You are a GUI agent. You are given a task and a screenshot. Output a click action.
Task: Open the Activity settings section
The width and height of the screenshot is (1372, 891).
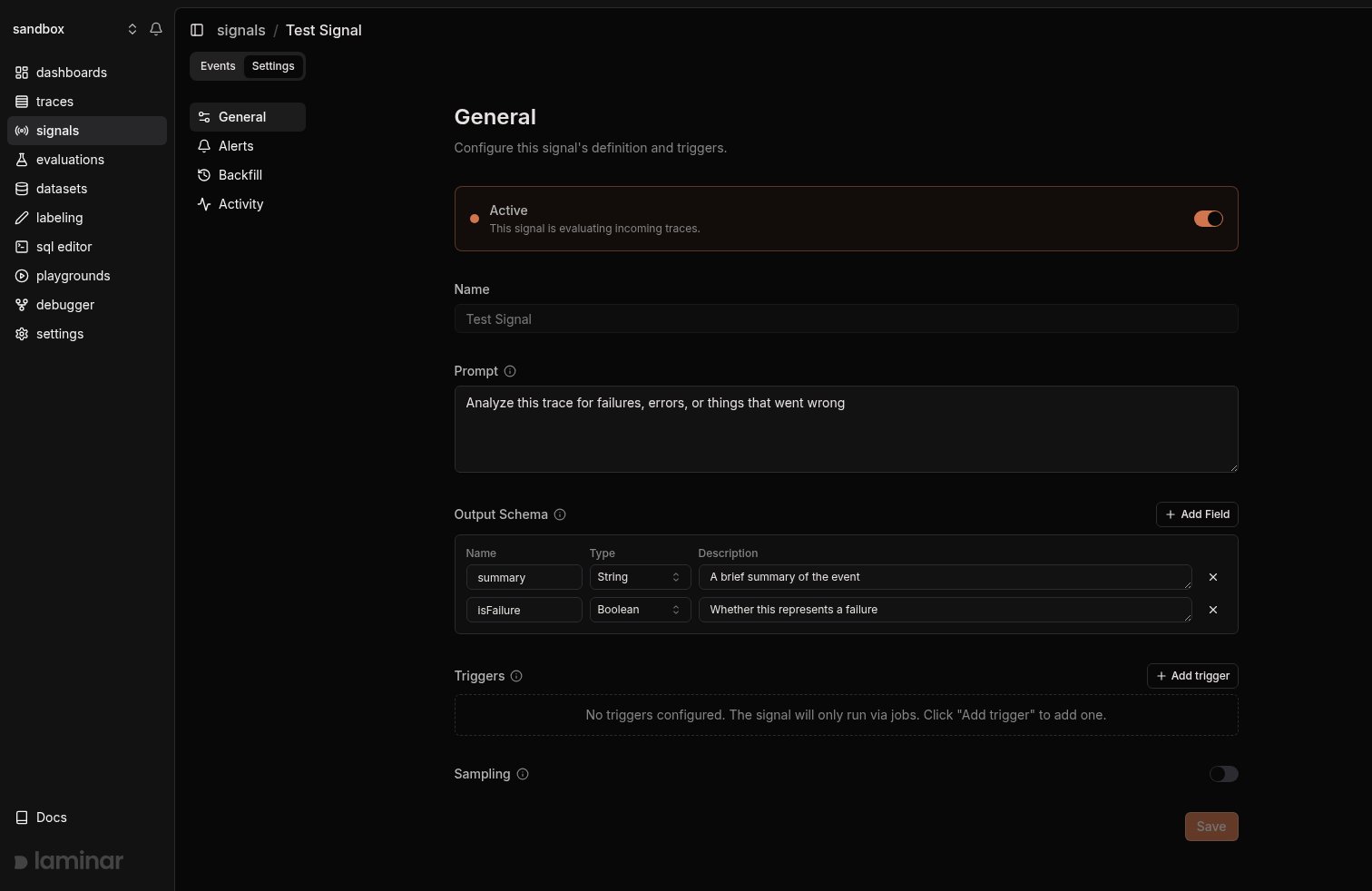[248, 204]
